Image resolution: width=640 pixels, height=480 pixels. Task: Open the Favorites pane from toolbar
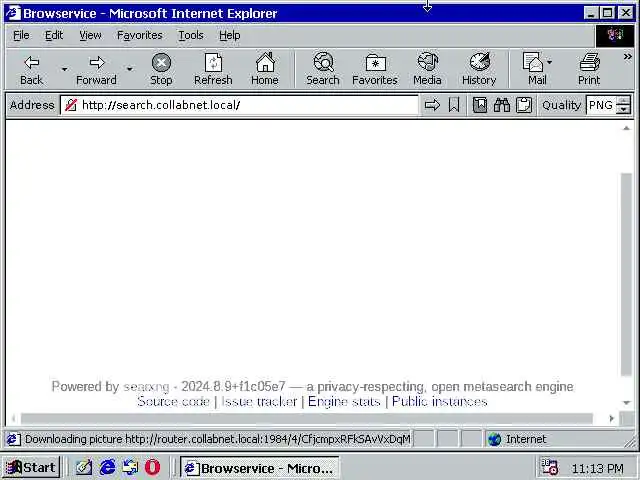[x=375, y=70]
